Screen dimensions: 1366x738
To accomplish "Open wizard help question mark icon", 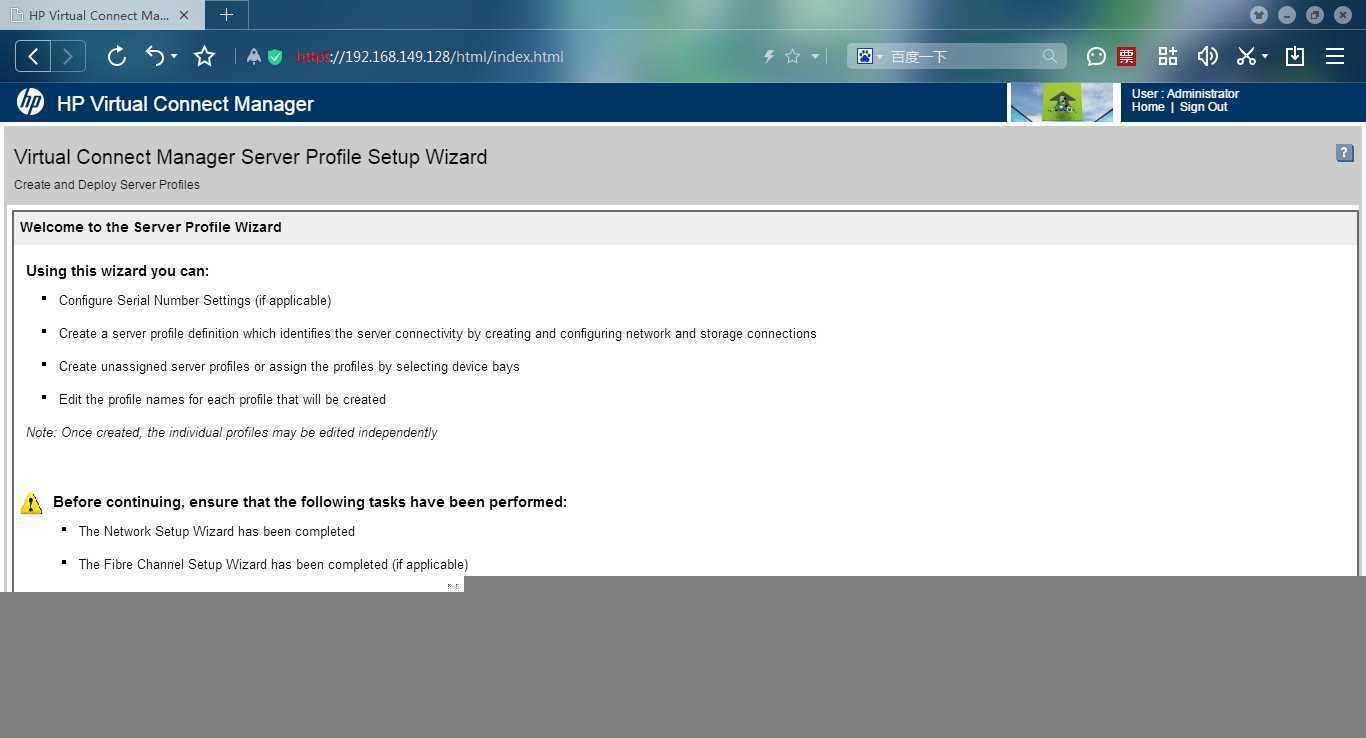I will click(x=1344, y=153).
